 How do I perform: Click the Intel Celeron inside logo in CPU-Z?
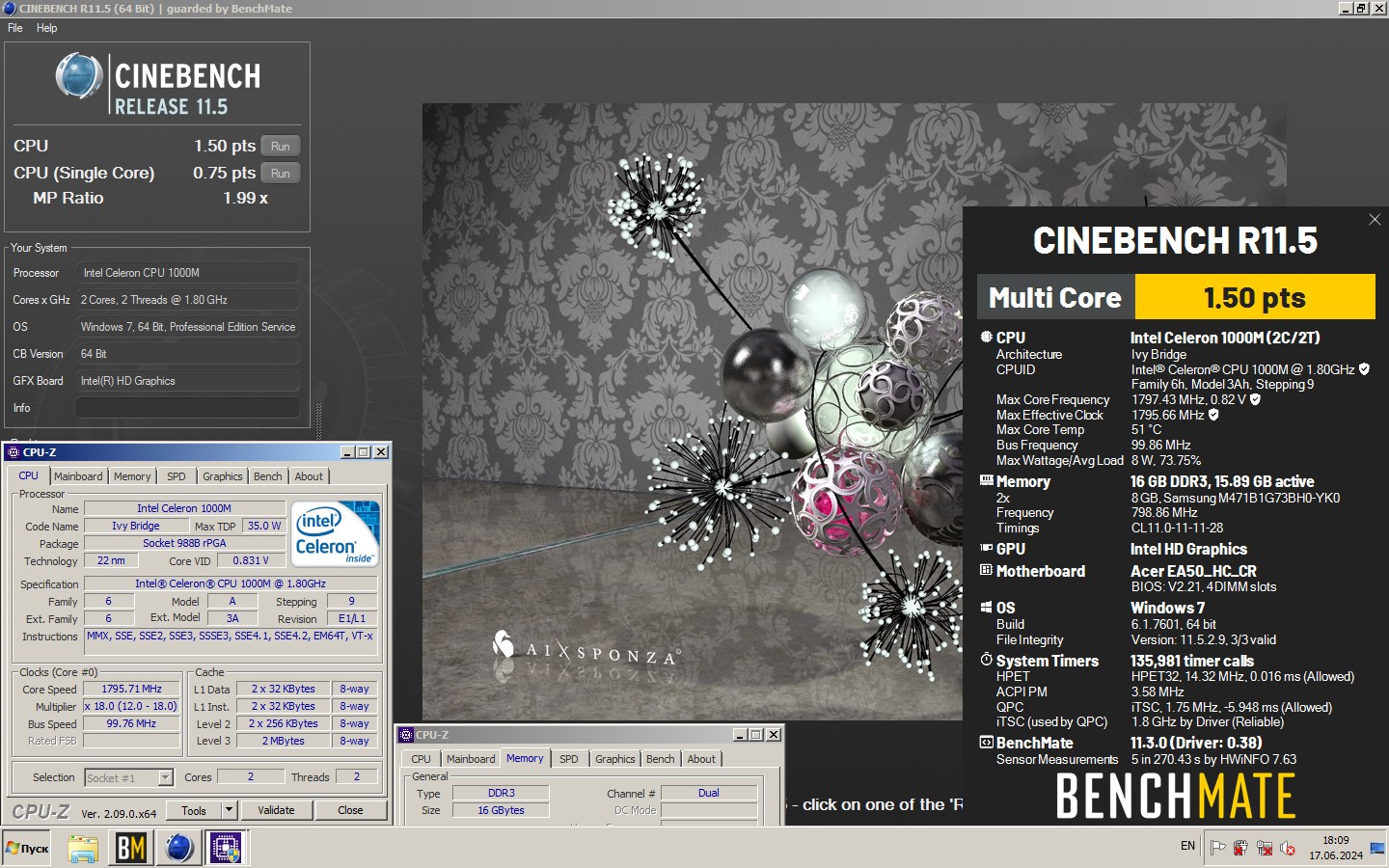click(x=335, y=532)
